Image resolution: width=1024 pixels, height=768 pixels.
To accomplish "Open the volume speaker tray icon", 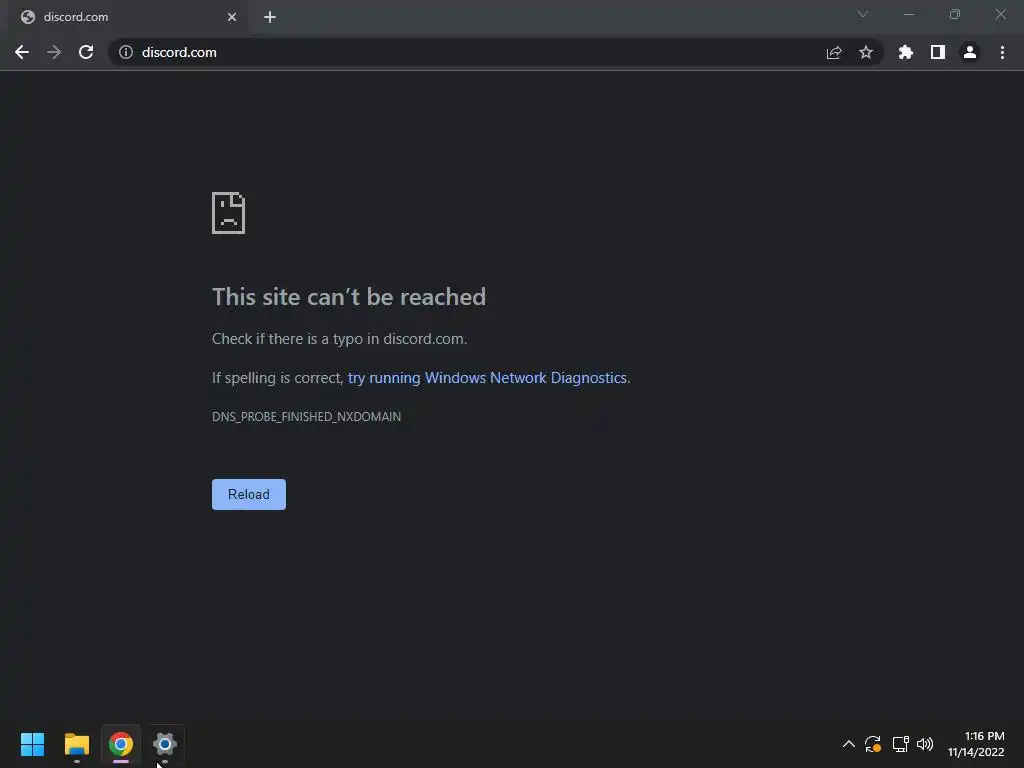I will (x=925, y=744).
